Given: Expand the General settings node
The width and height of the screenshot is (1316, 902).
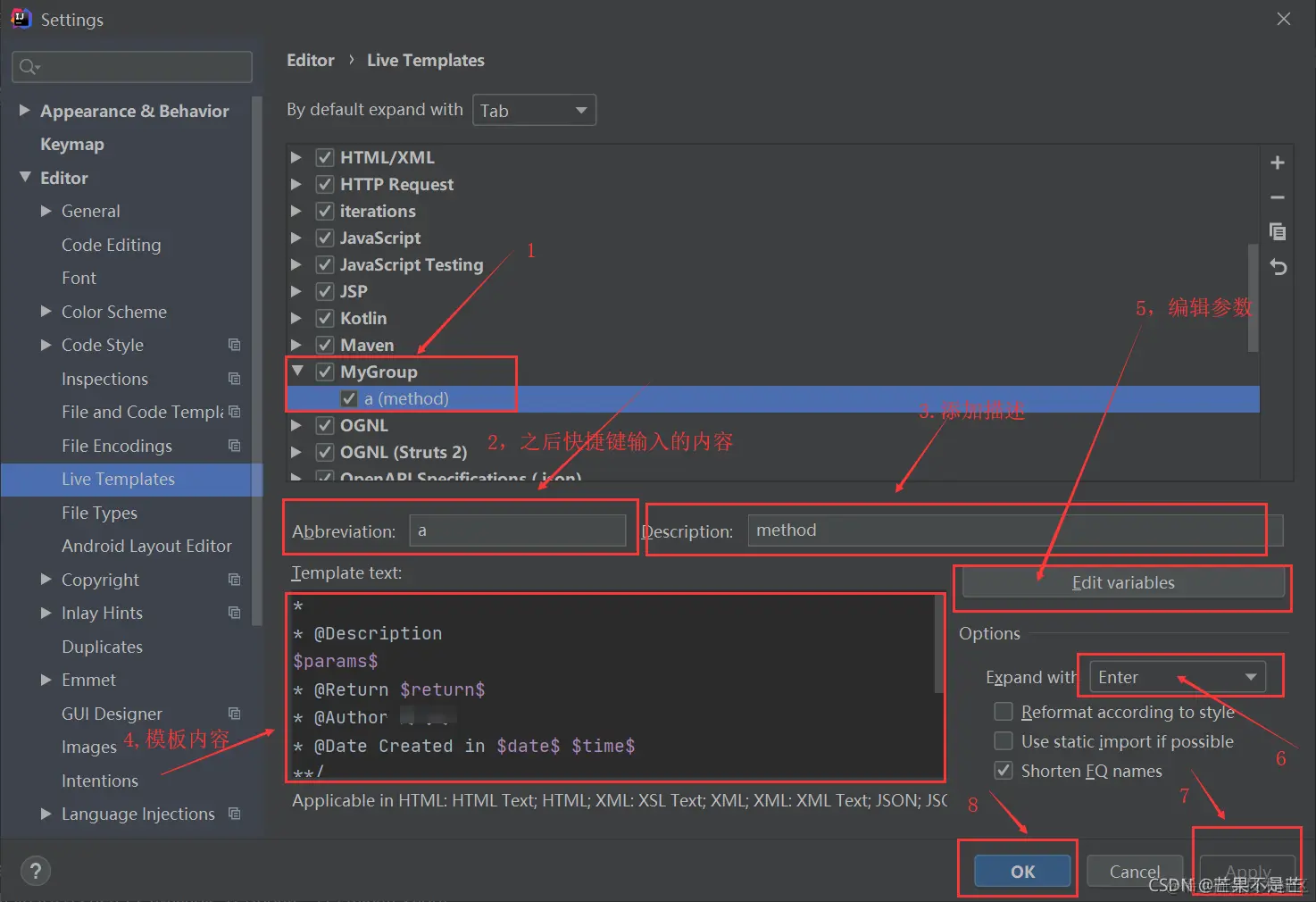Looking at the screenshot, I should (x=46, y=211).
